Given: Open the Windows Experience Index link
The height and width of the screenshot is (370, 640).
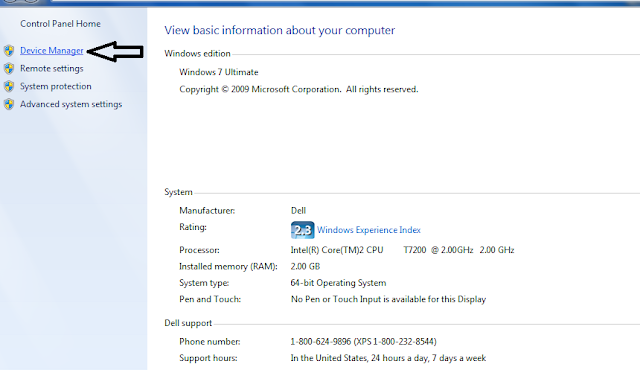Looking at the screenshot, I should [369, 230].
